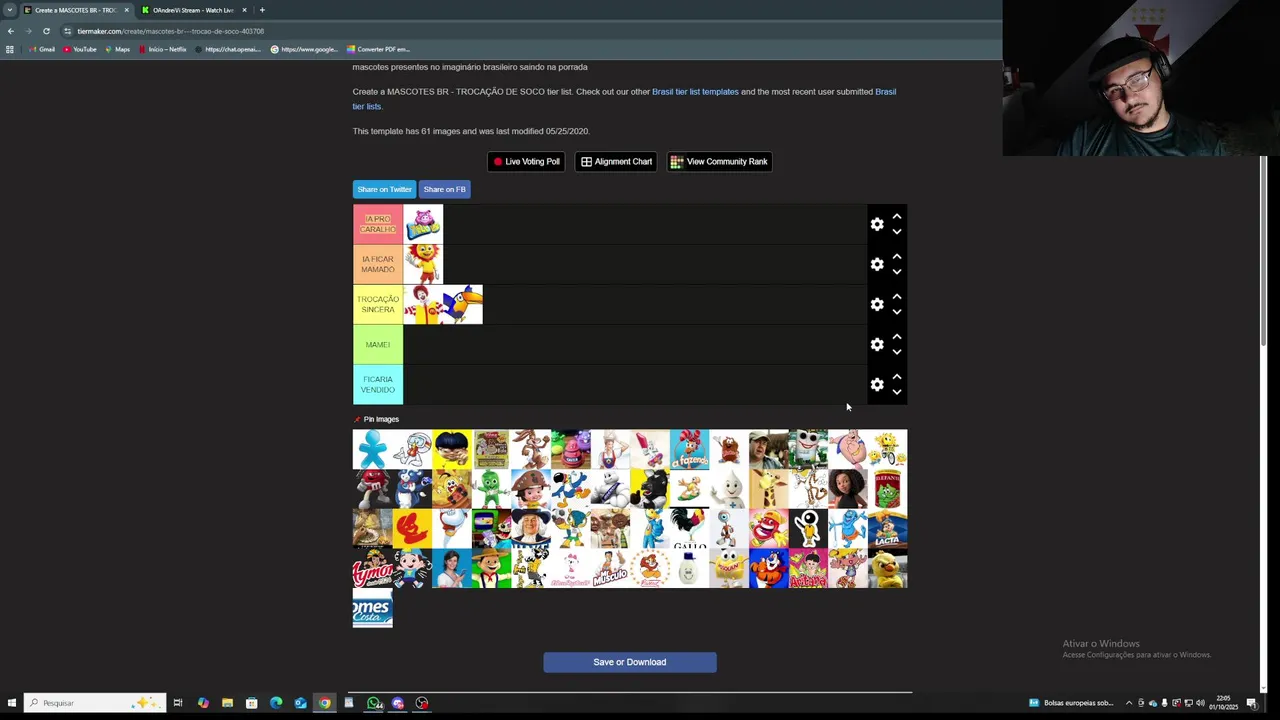Open the Gmail bookmark
Image resolution: width=1280 pixels, height=720 pixels.
click(42, 49)
